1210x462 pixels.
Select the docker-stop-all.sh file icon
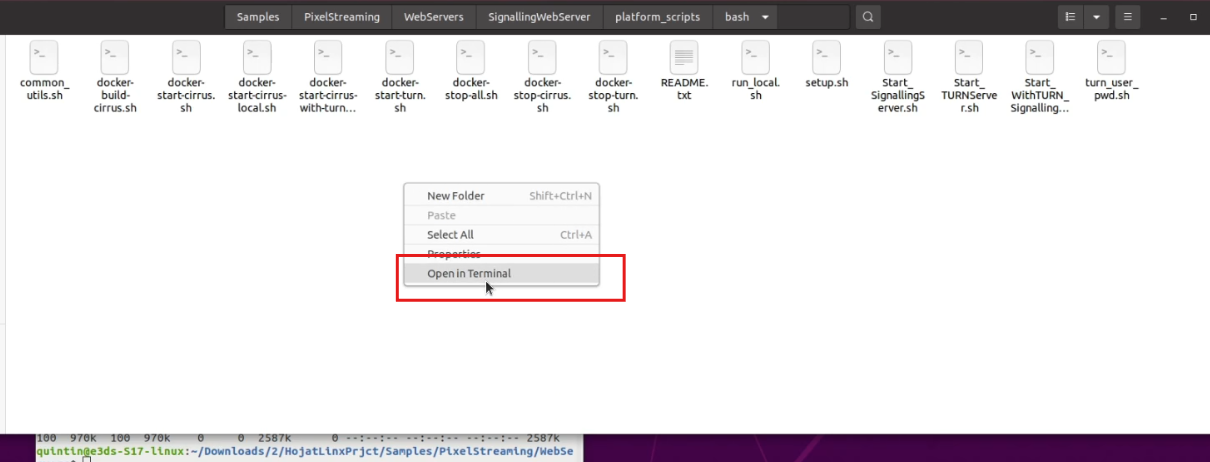[x=471, y=56]
